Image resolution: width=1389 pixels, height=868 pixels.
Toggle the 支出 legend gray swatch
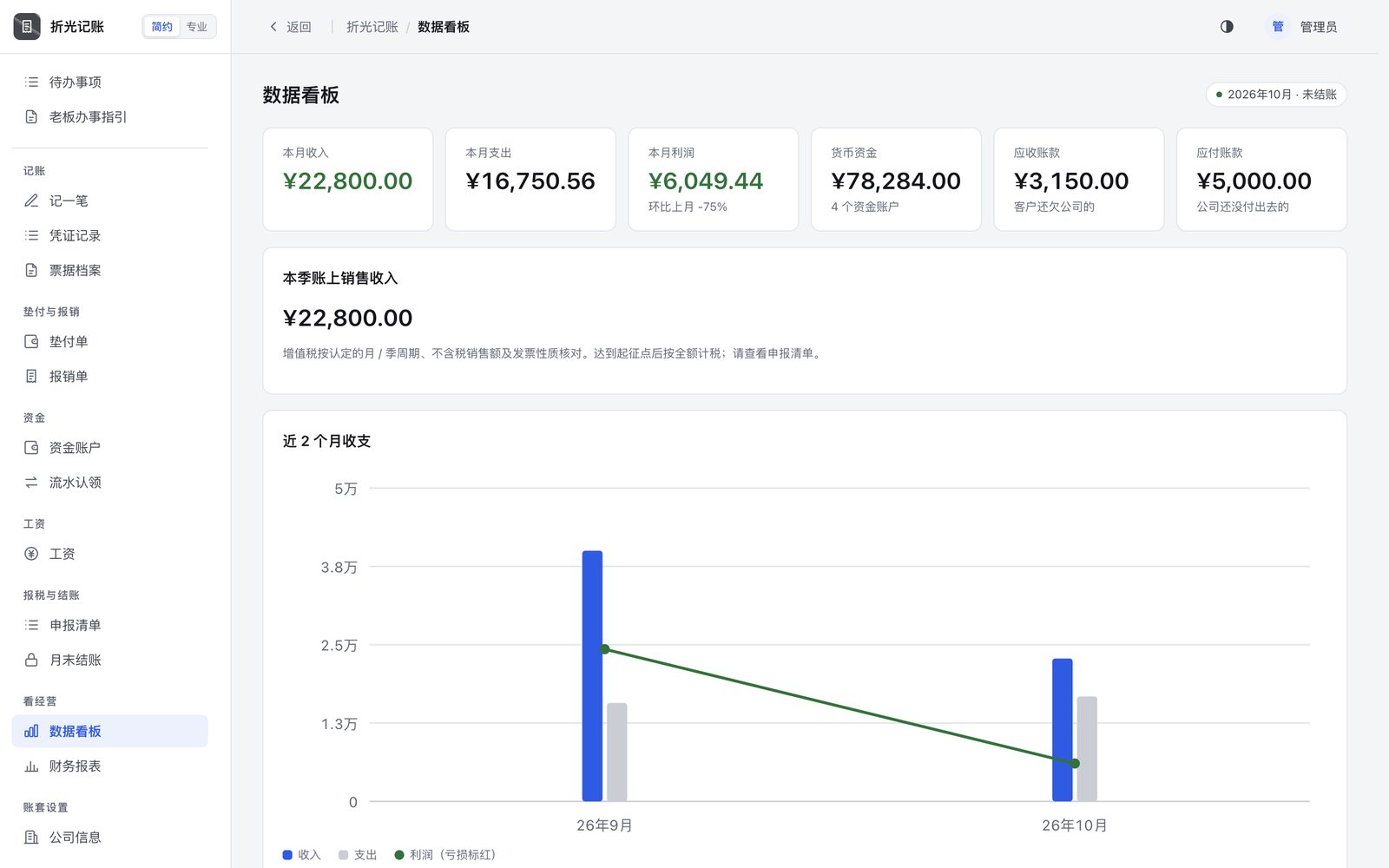[x=343, y=855]
